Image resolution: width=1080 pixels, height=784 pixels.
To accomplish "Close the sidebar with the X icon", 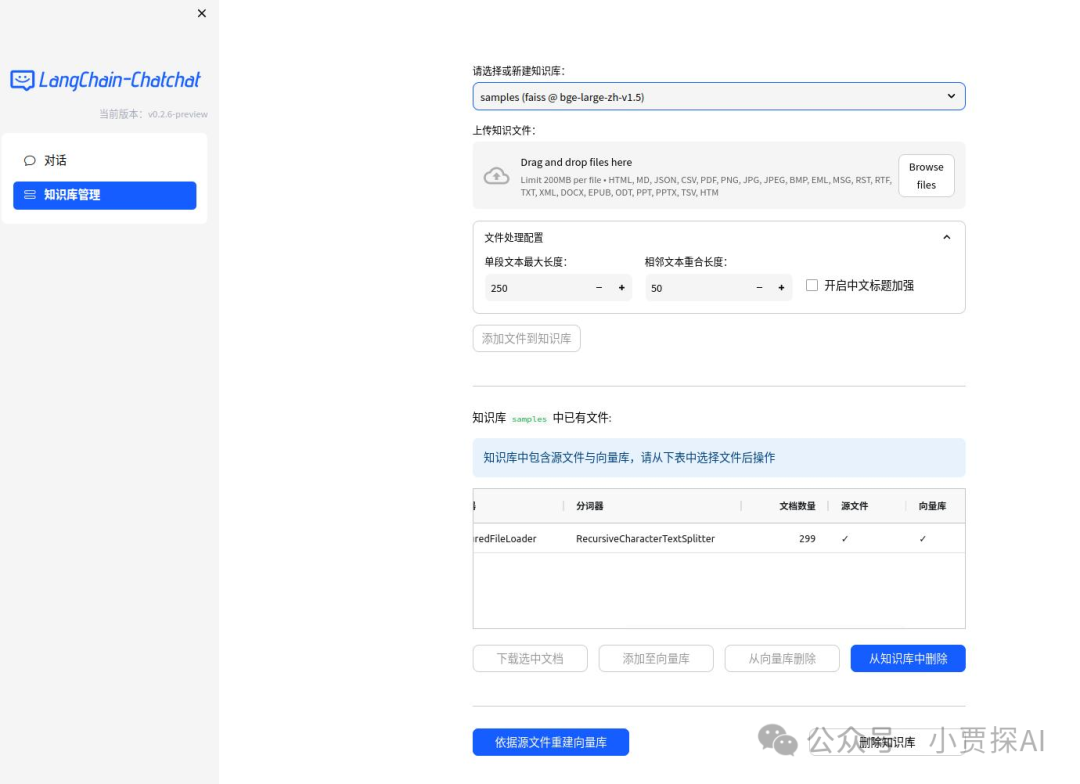I will coord(202,13).
